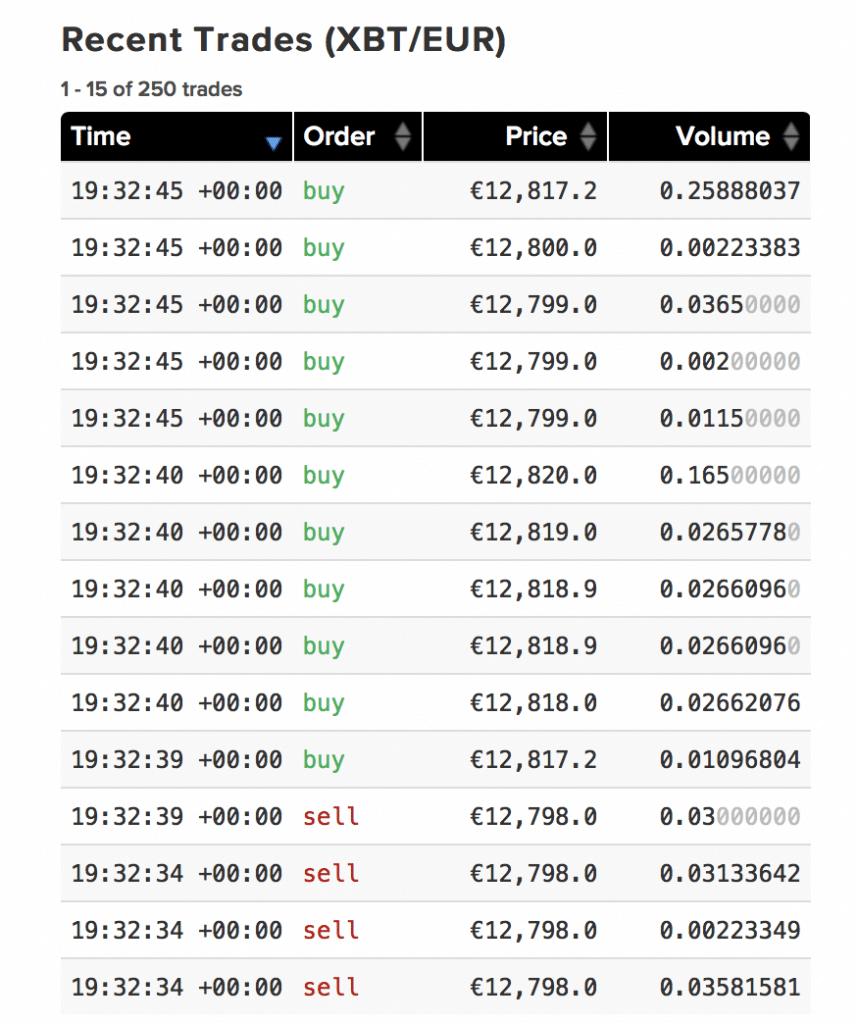Click the Order column header label

coord(339,137)
